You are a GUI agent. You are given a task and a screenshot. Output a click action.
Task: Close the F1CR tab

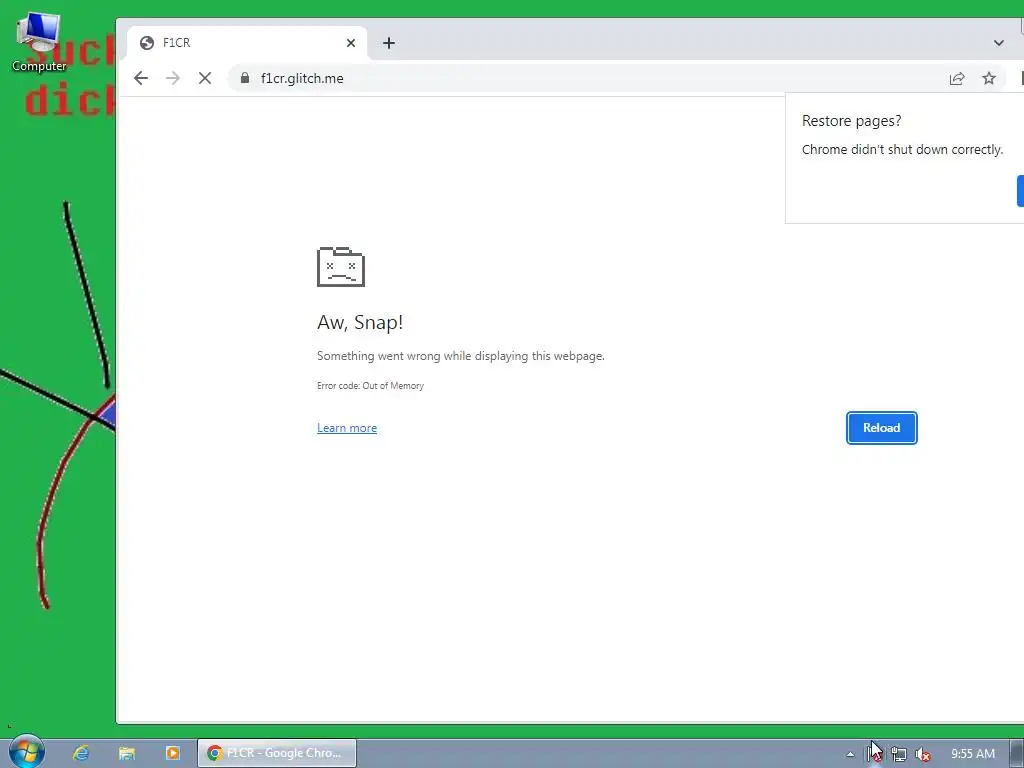coord(351,43)
